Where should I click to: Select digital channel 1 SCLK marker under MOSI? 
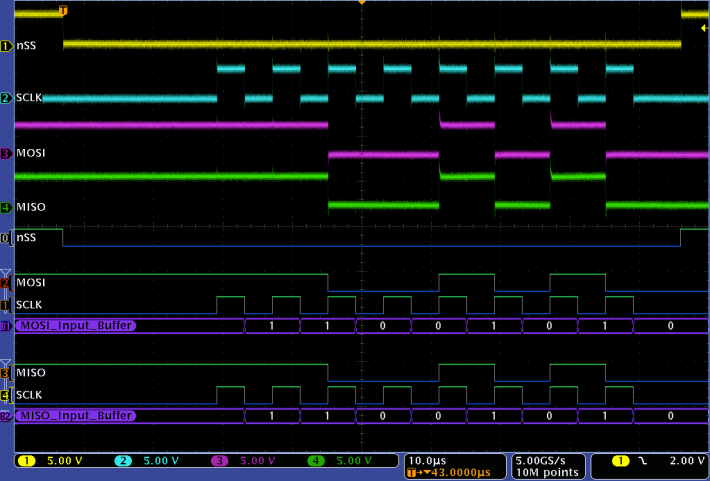pos(6,305)
